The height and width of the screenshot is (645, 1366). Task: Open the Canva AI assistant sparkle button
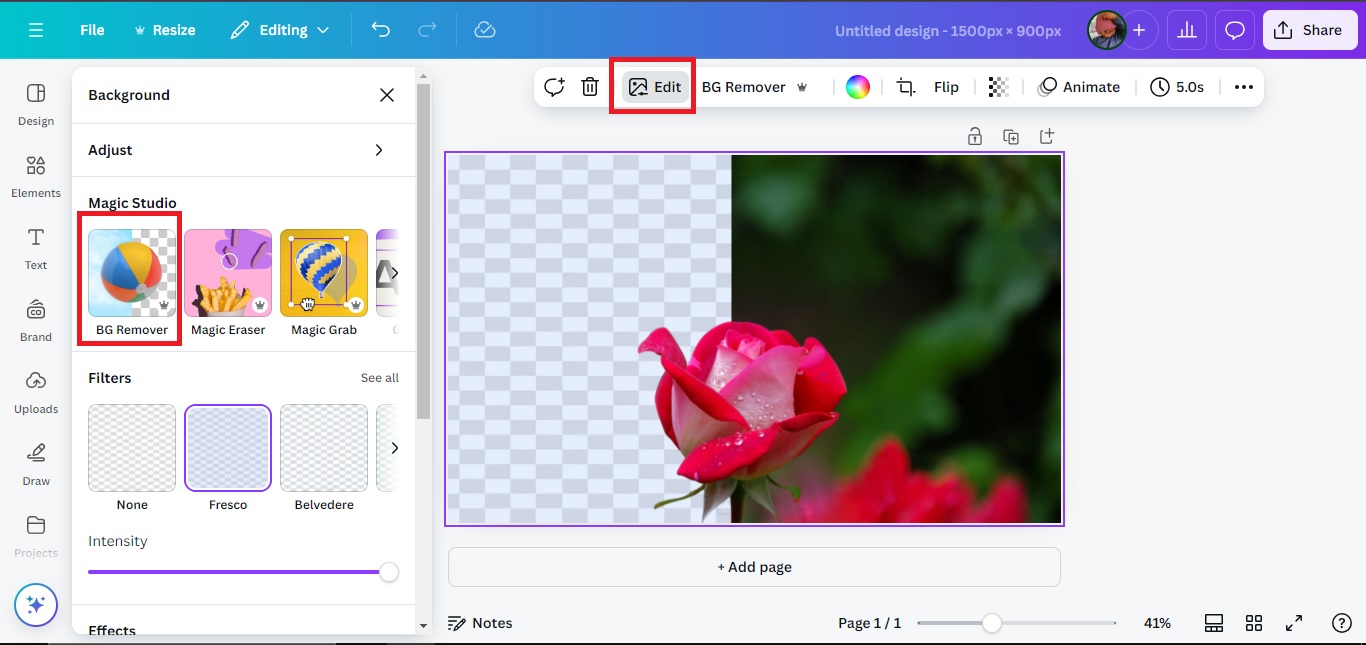36,604
